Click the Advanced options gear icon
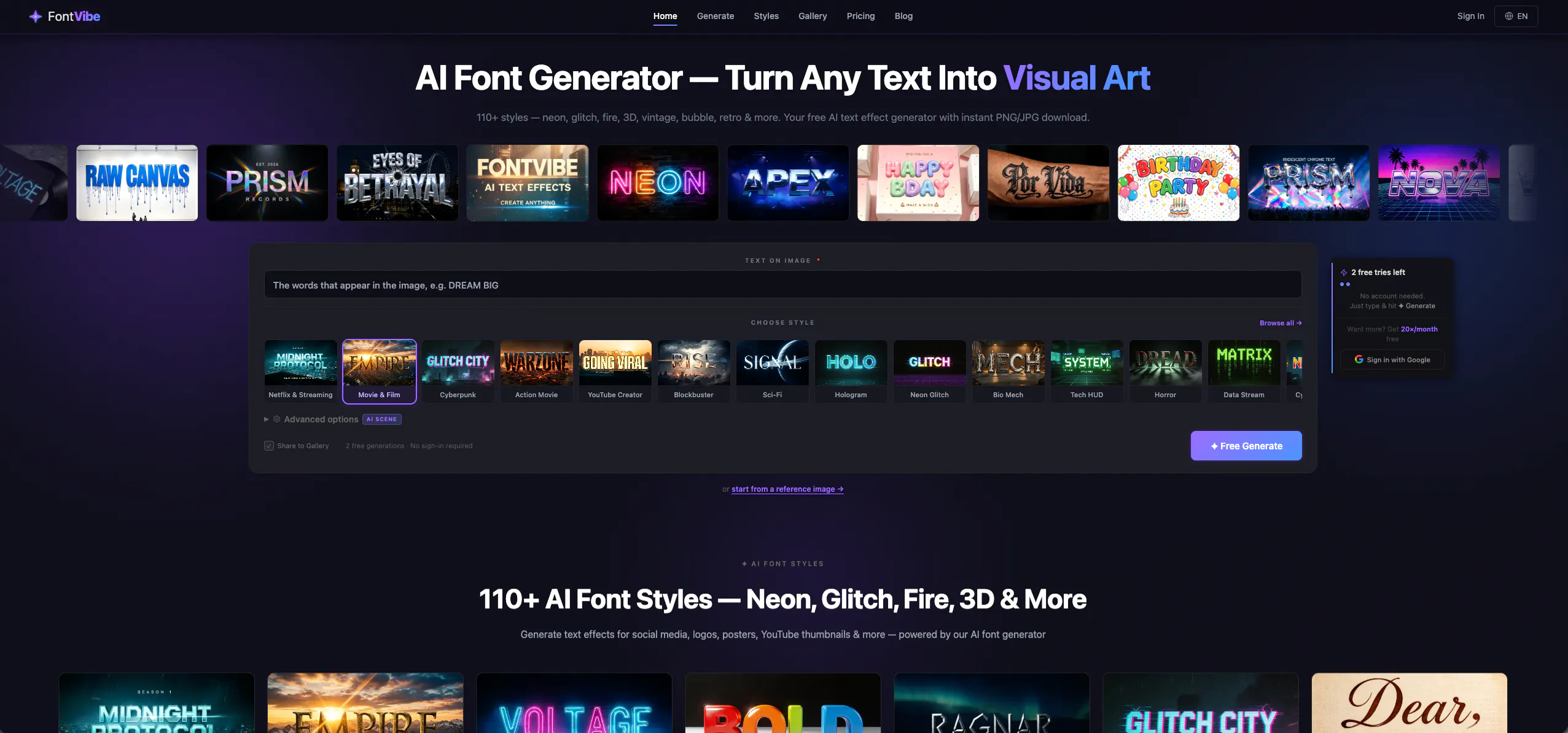The width and height of the screenshot is (1568, 733). 276,419
